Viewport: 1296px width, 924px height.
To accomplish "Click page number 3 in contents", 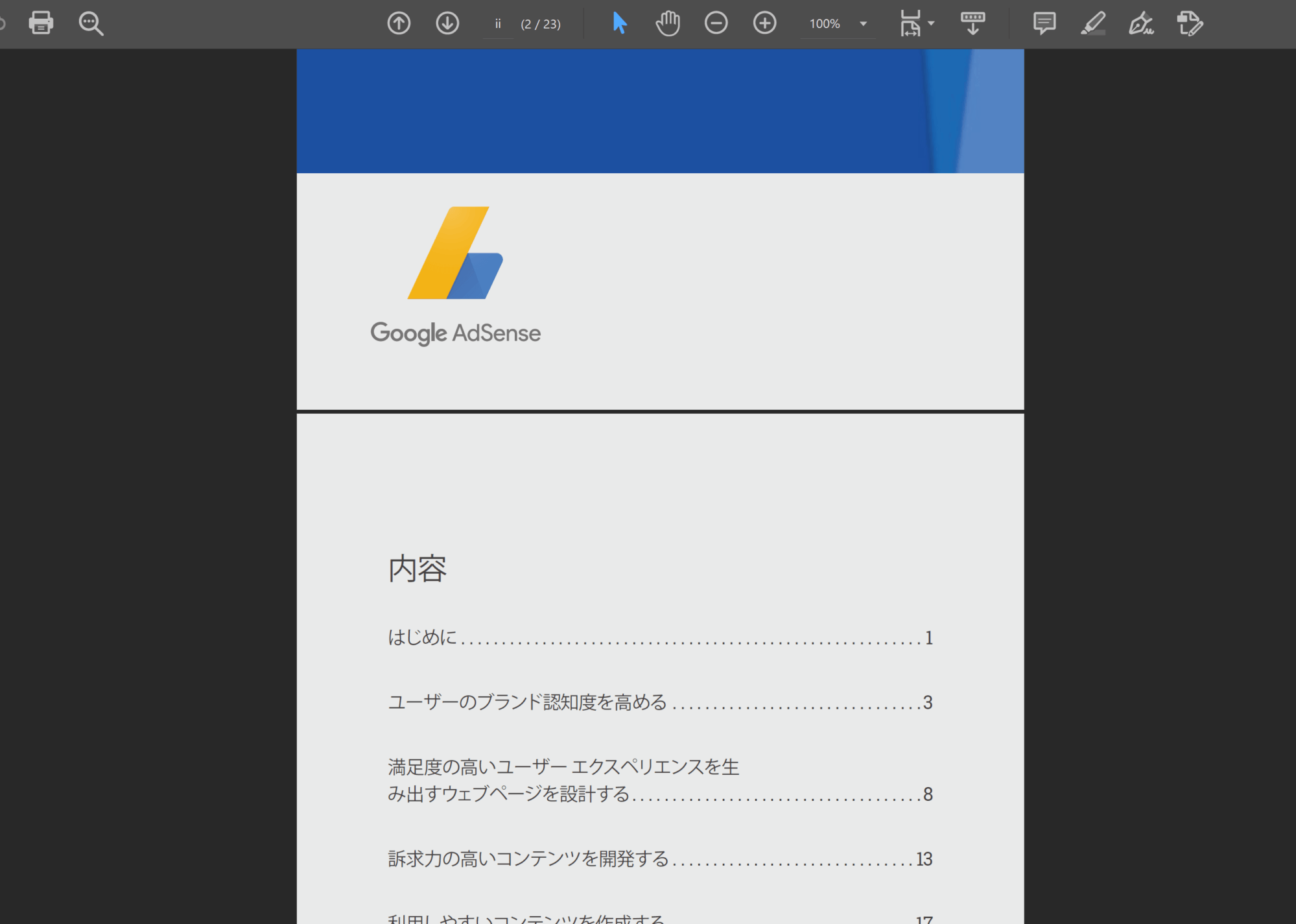I will pos(928,703).
